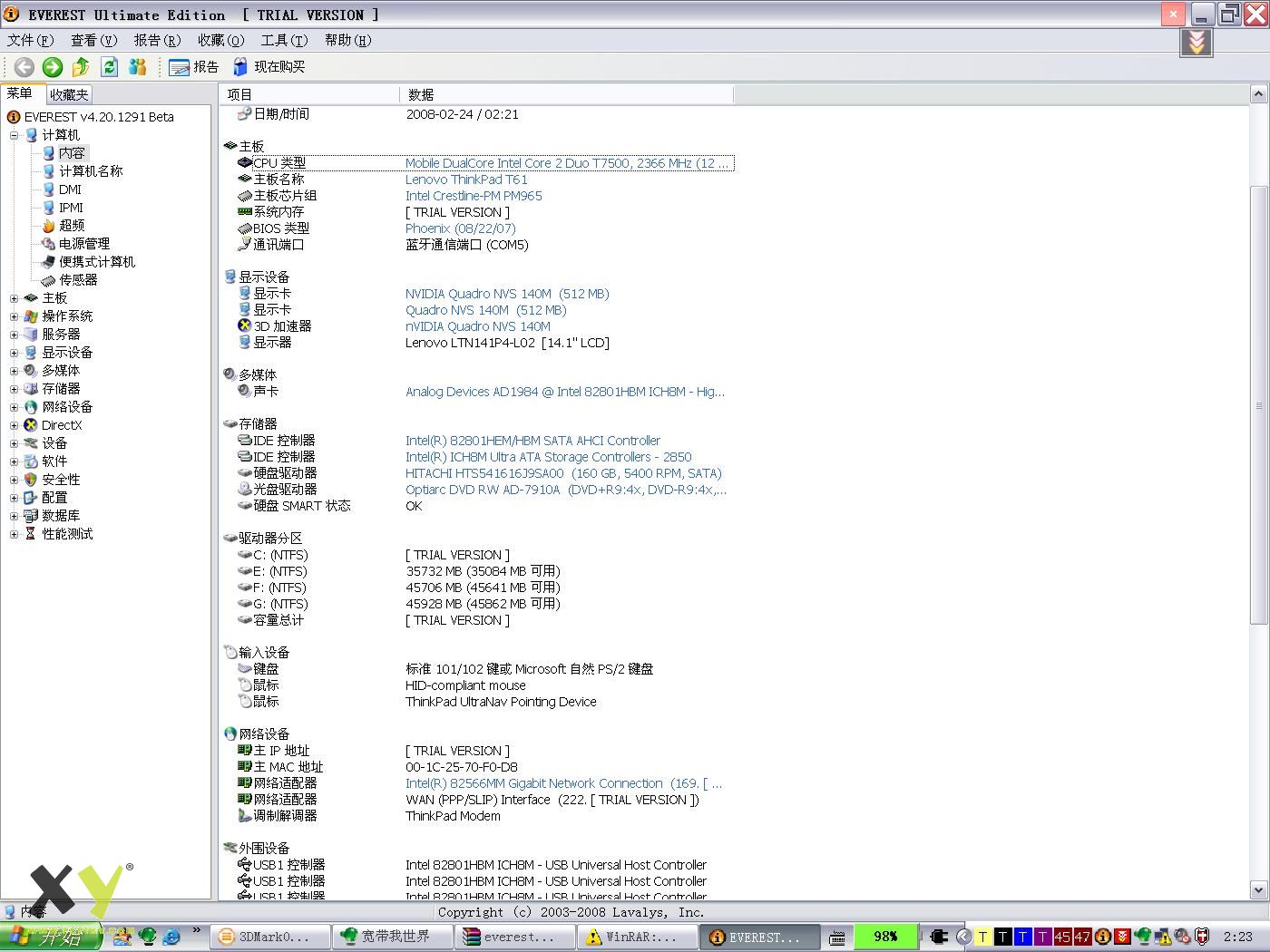Select the 传感器 sensor tree item
This screenshot has height=952, width=1270.
[x=78, y=280]
